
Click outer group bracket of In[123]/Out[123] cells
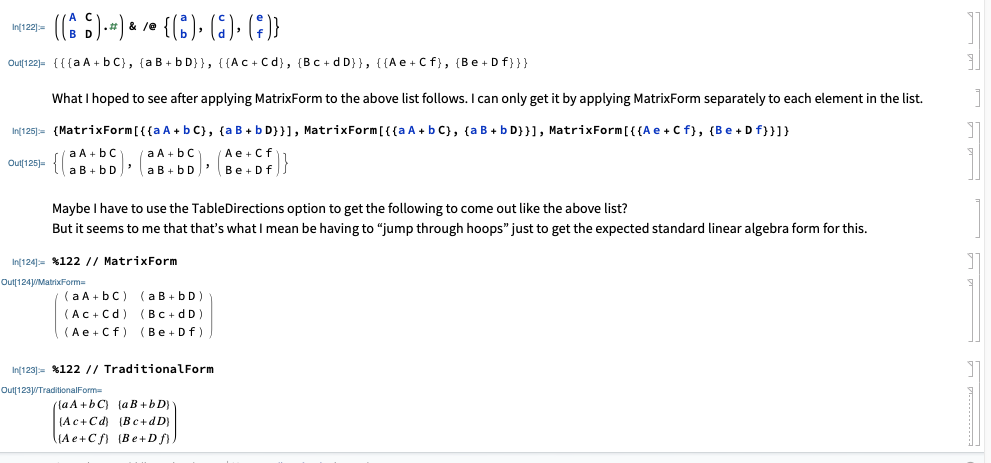[978, 405]
